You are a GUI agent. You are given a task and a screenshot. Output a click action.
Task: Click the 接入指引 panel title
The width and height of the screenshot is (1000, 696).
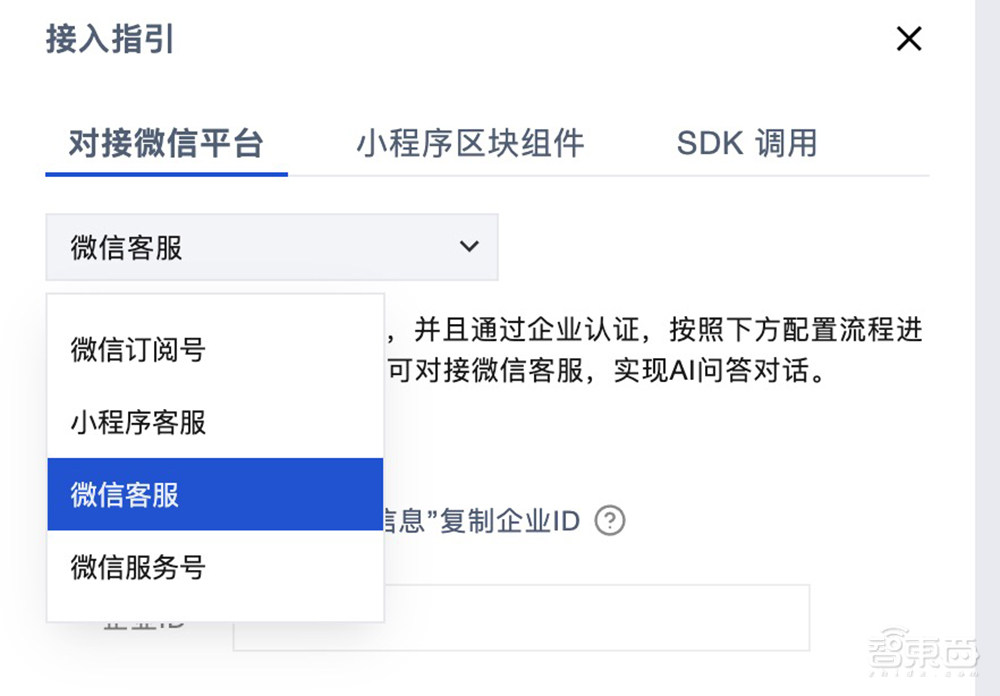tap(108, 39)
